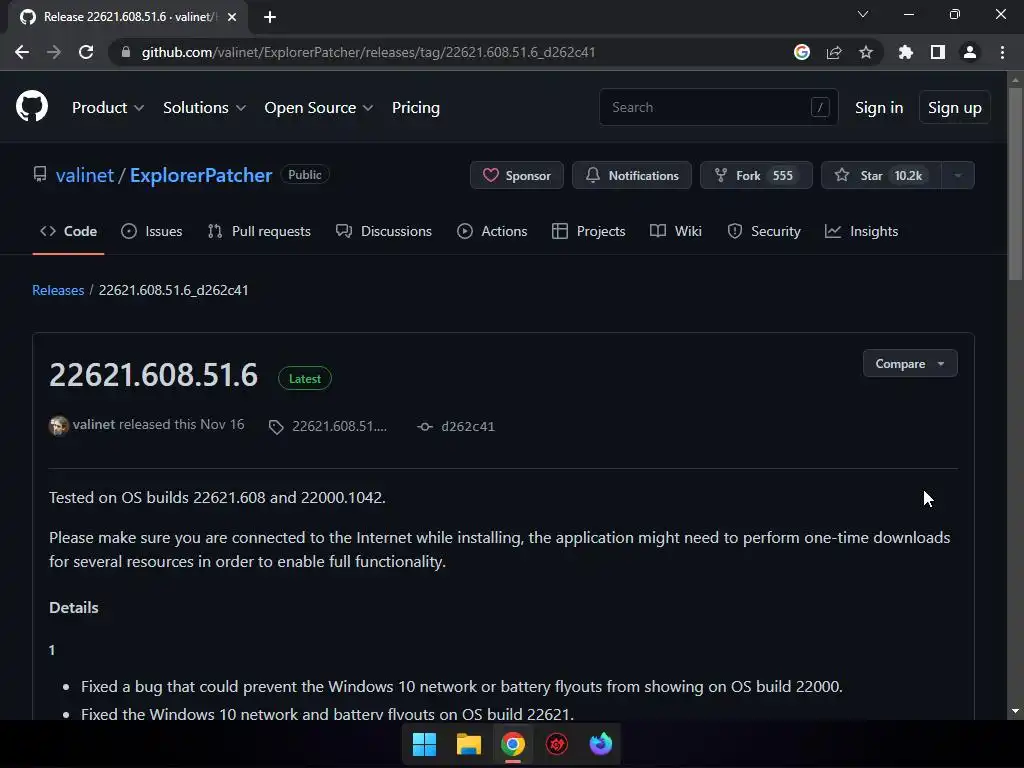
Task: Click the 22621.608.51.6 release title
Action: (x=153, y=375)
